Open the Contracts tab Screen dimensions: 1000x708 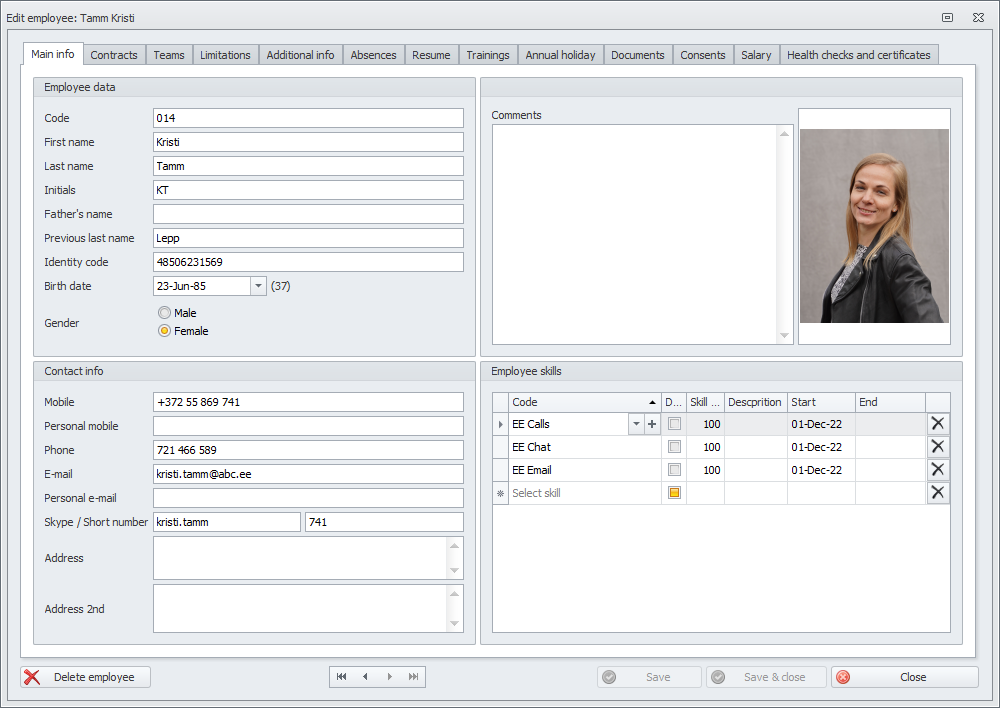coord(114,55)
